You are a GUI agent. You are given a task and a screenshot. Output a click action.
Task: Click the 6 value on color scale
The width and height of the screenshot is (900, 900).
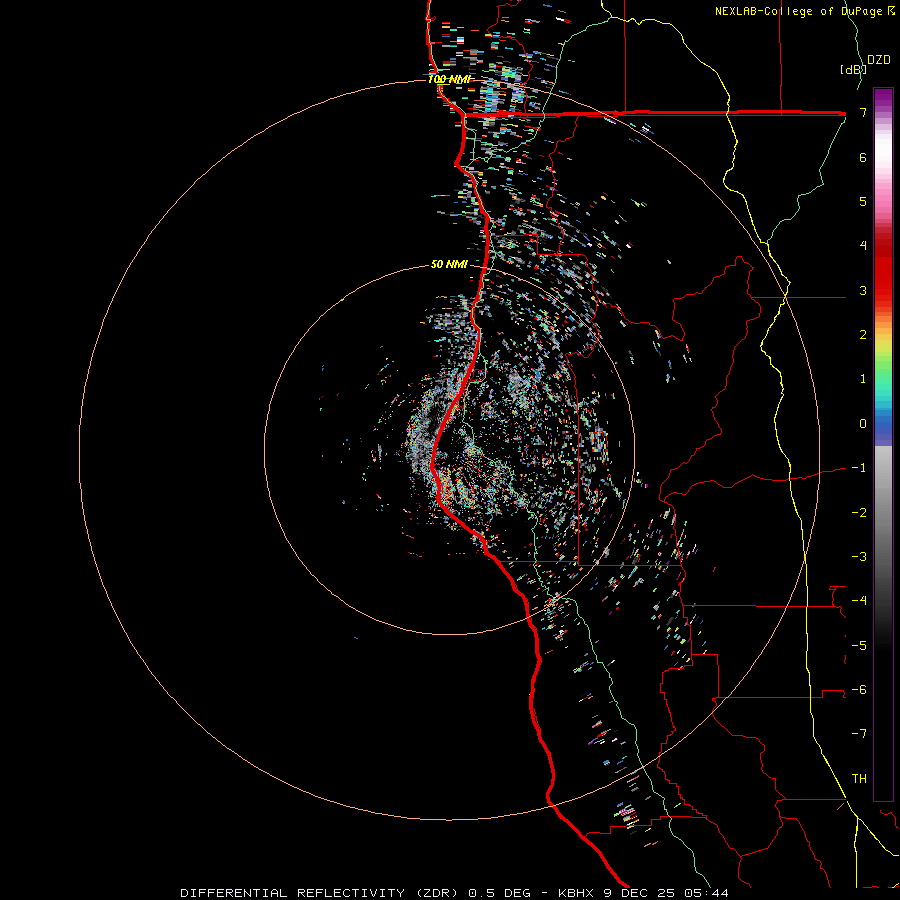pos(863,157)
